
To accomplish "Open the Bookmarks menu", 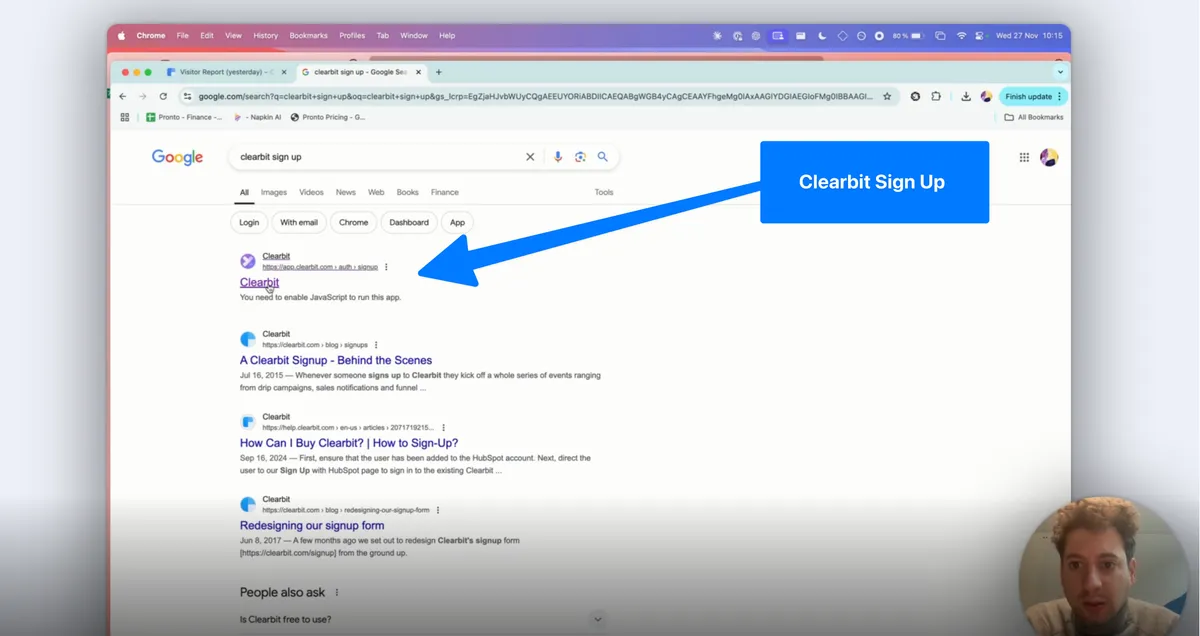I will click(308, 35).
